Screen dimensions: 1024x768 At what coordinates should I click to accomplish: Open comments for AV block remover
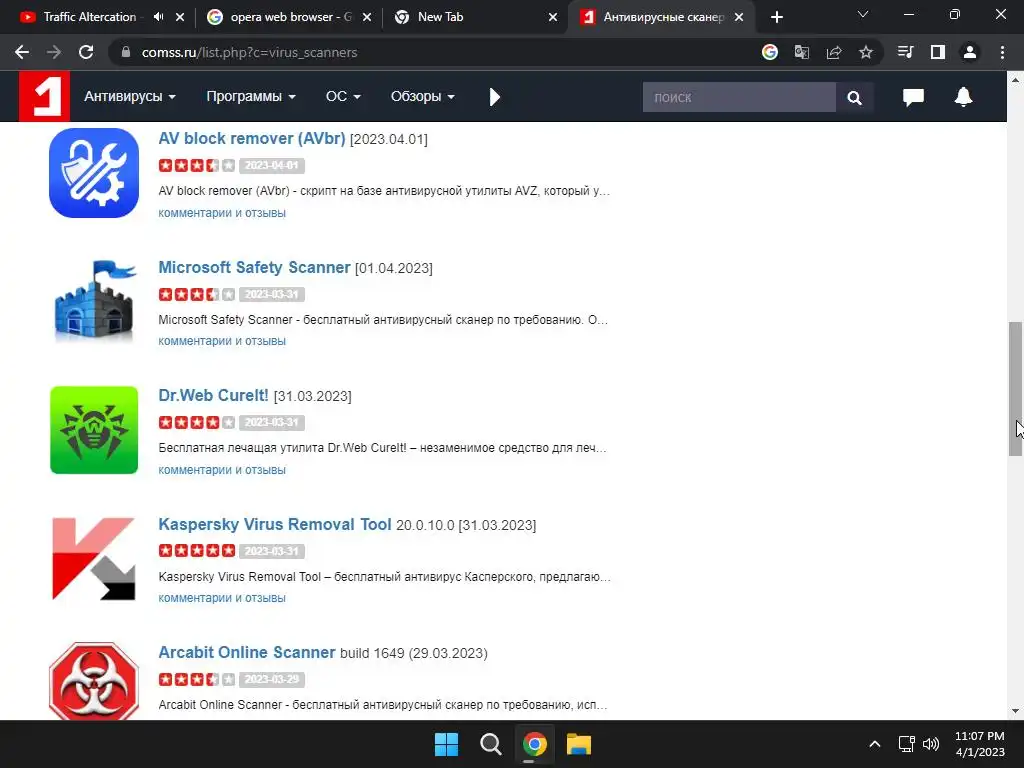(x=222, y=213)
